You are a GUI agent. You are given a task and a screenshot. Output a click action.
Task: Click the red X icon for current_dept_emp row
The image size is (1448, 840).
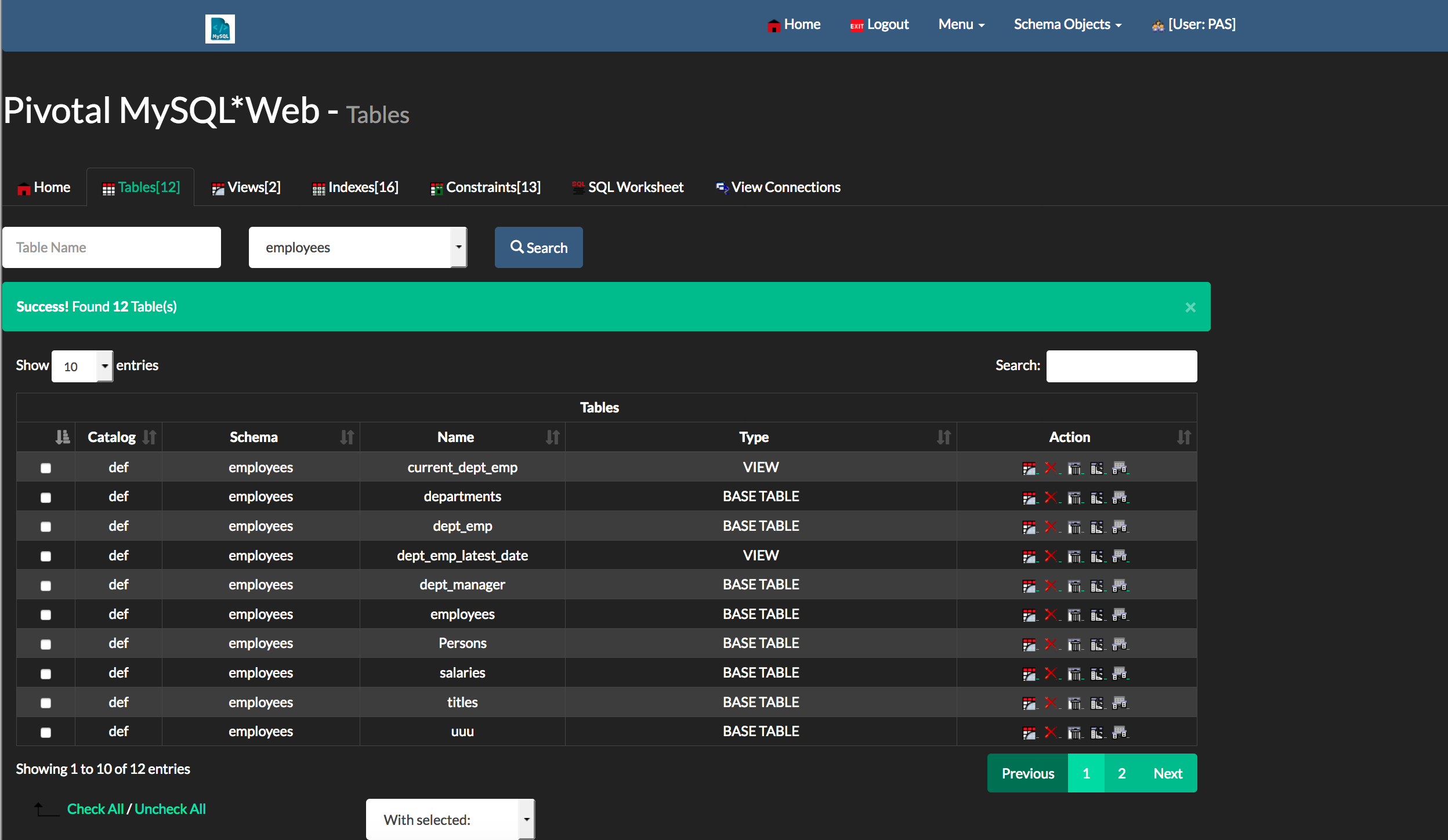click(1051, 468)
